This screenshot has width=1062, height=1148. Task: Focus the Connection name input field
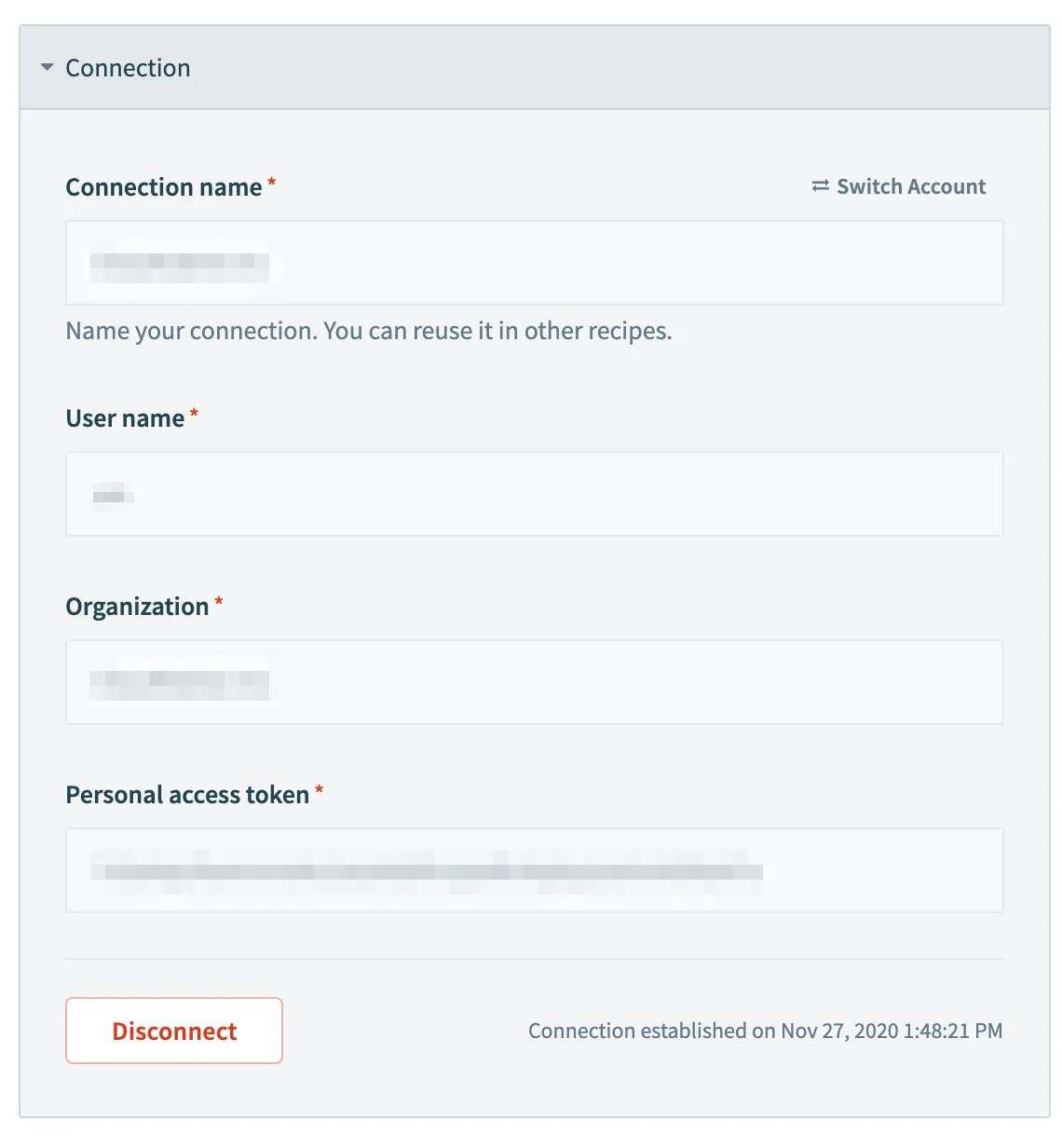pos(534,263)
